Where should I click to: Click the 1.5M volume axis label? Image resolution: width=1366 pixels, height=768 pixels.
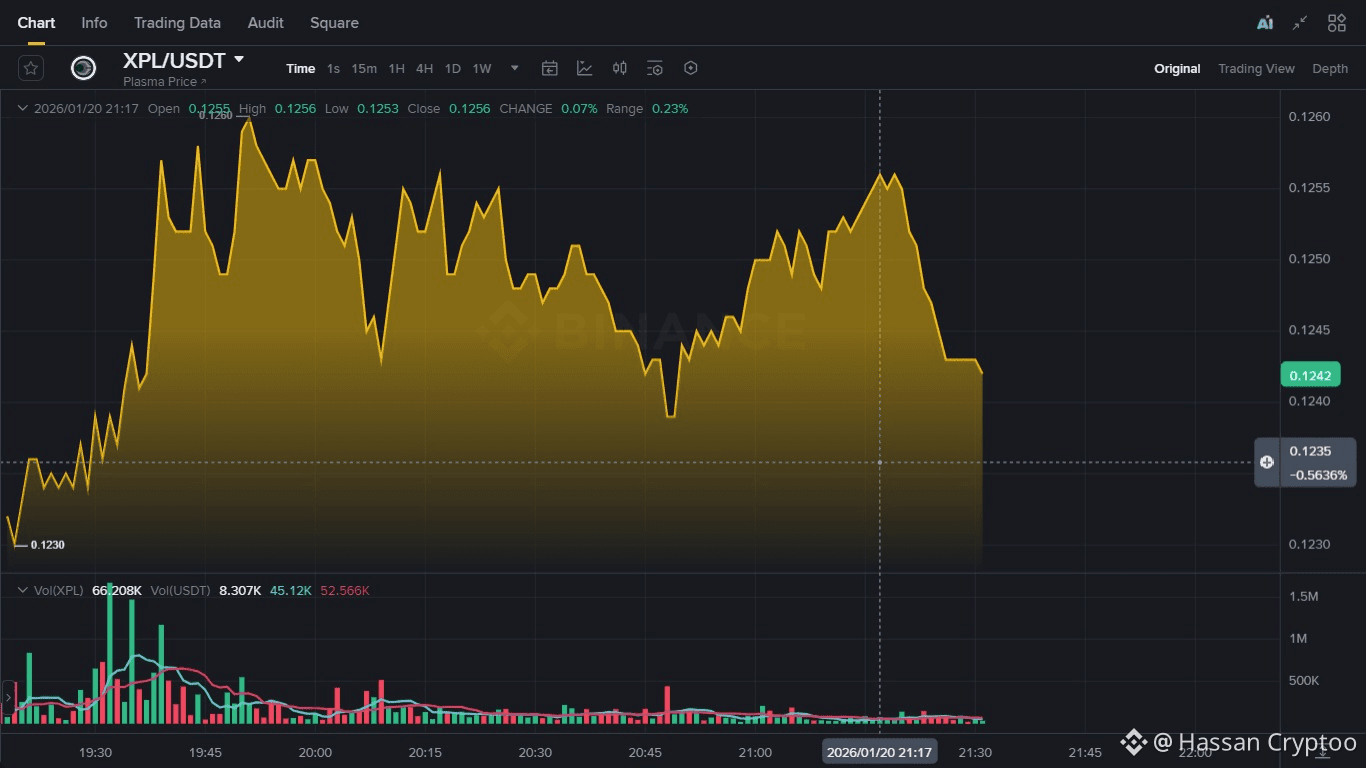tap(1304, 596)
